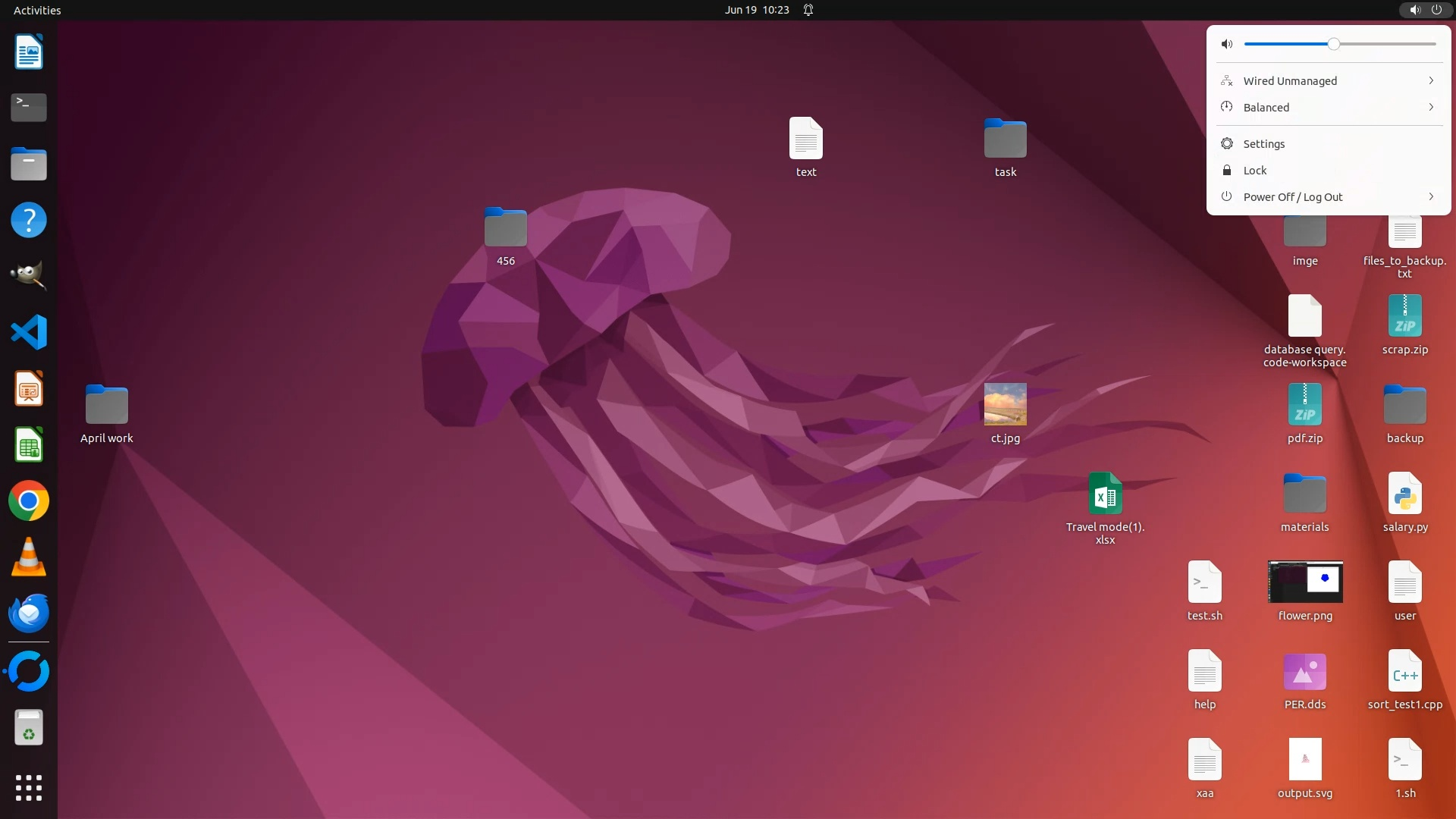Open the clock calendar Jun 19 10:23

tap(756, 10)
